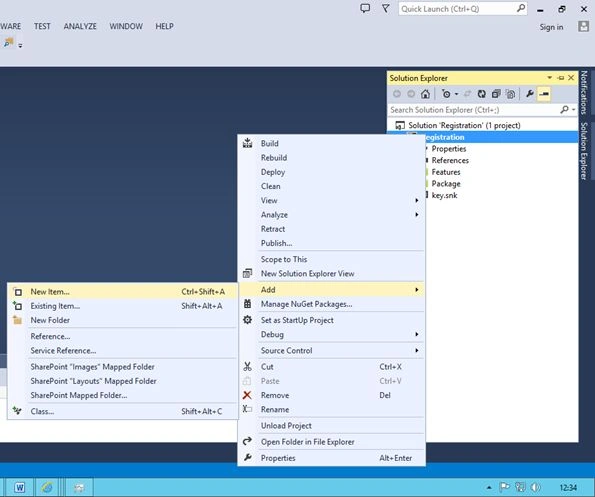Open the ANALYZE menu
Screen dimensions: 595x497
[80, 26]
